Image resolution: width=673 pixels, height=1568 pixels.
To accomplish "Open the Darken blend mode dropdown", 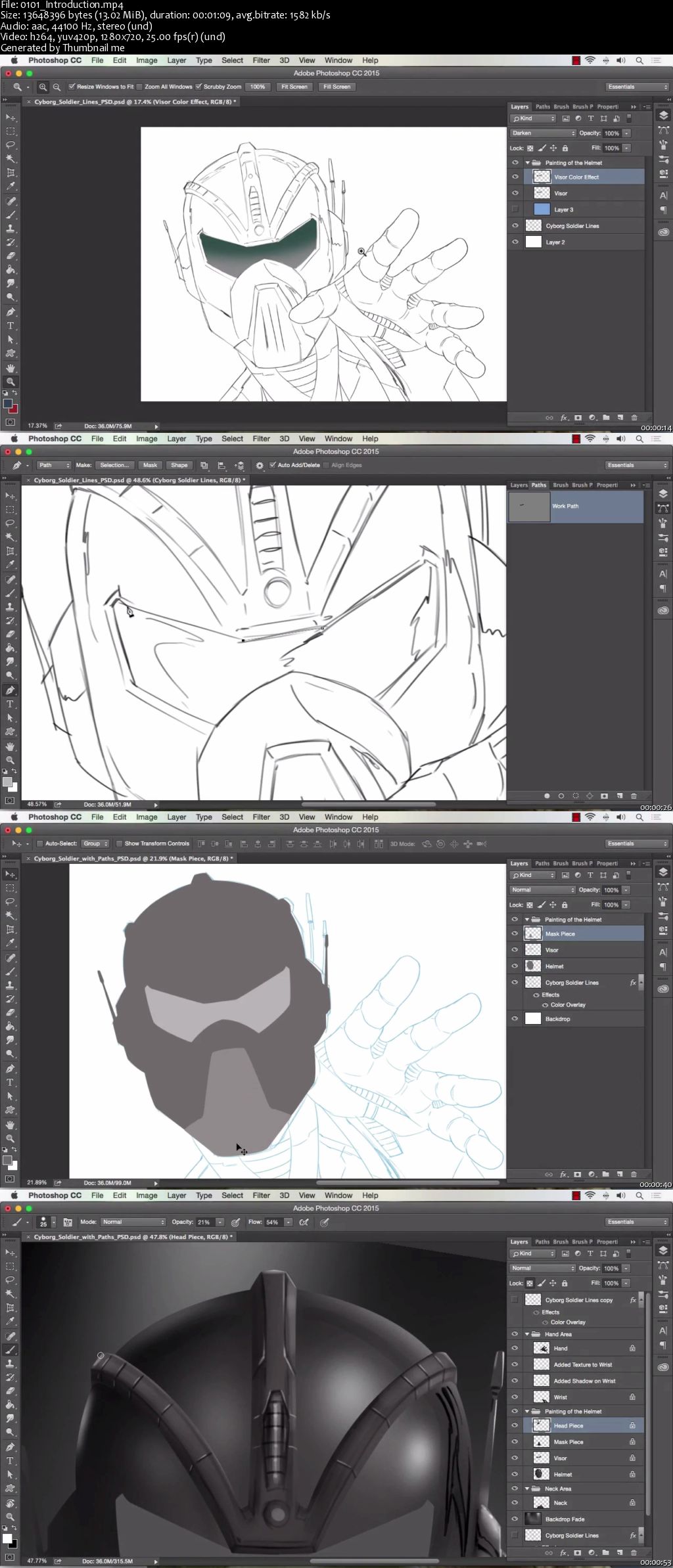I will point(543,133).
